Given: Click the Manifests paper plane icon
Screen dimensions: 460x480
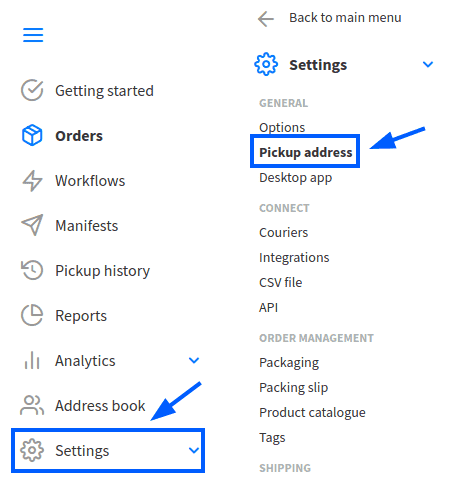Looking at the screenshot, I should tap(32, 225).
